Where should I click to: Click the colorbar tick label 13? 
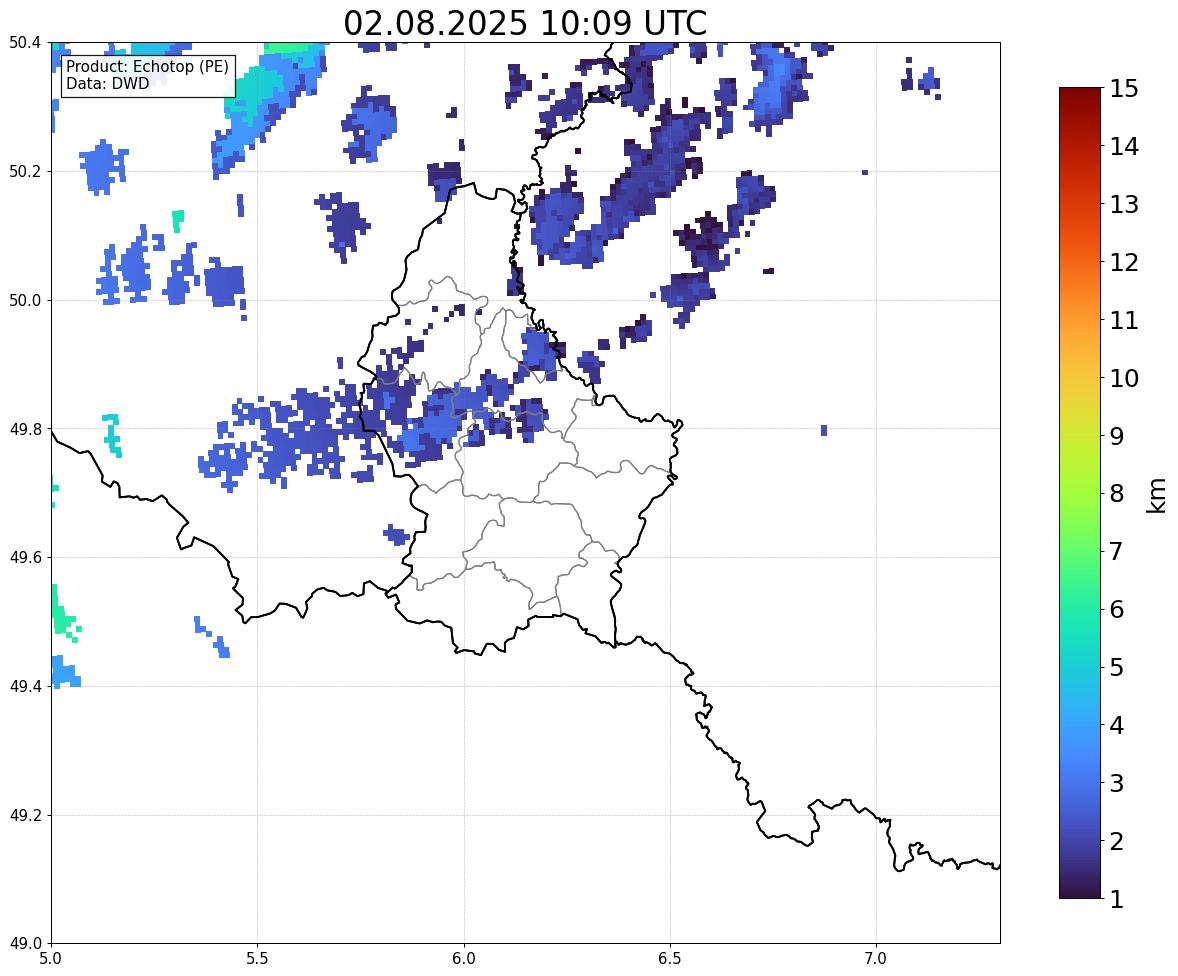coord(1124,204)
